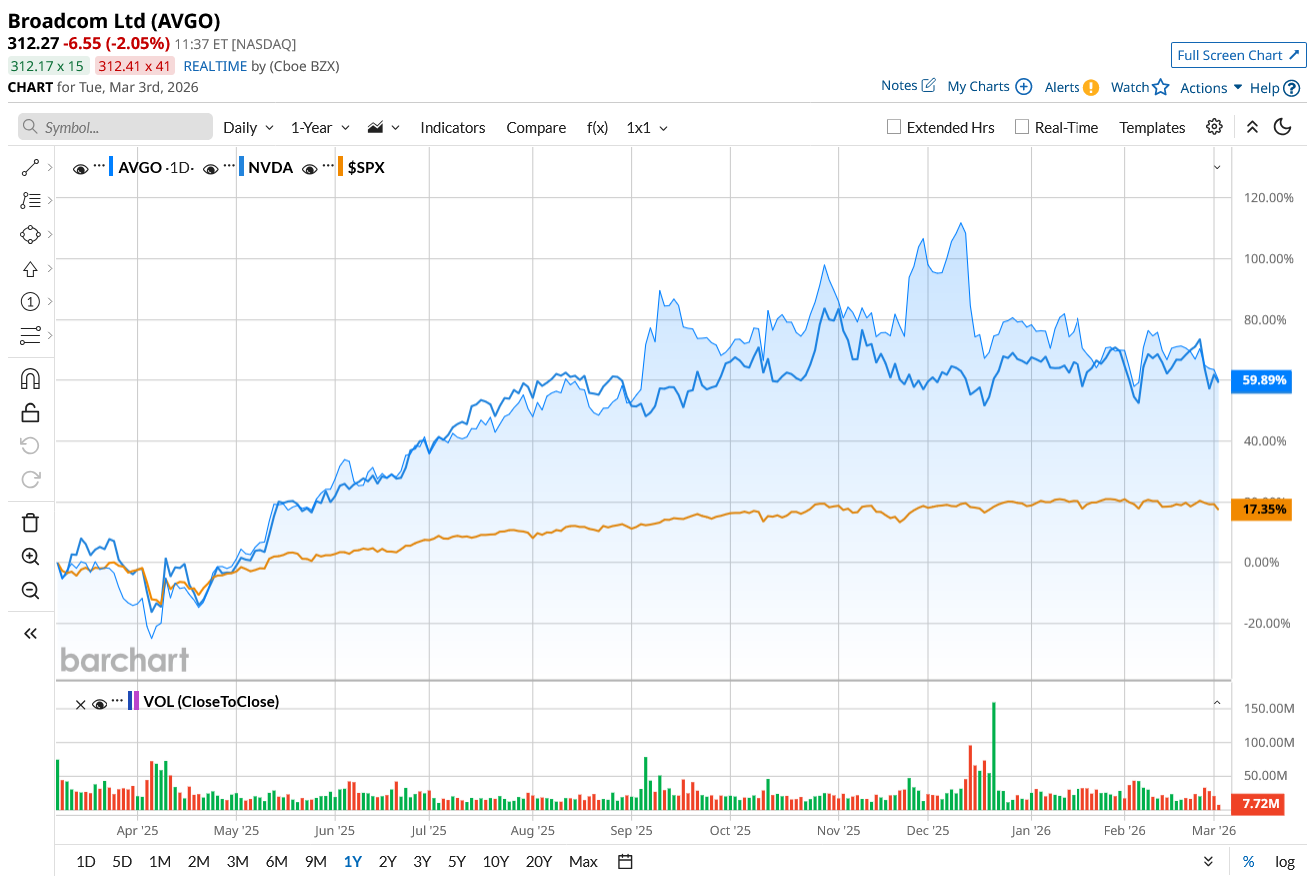This screenshot has width=1308, height=876.
Task: Open the Indicators panel
Action: coord(453,127)
